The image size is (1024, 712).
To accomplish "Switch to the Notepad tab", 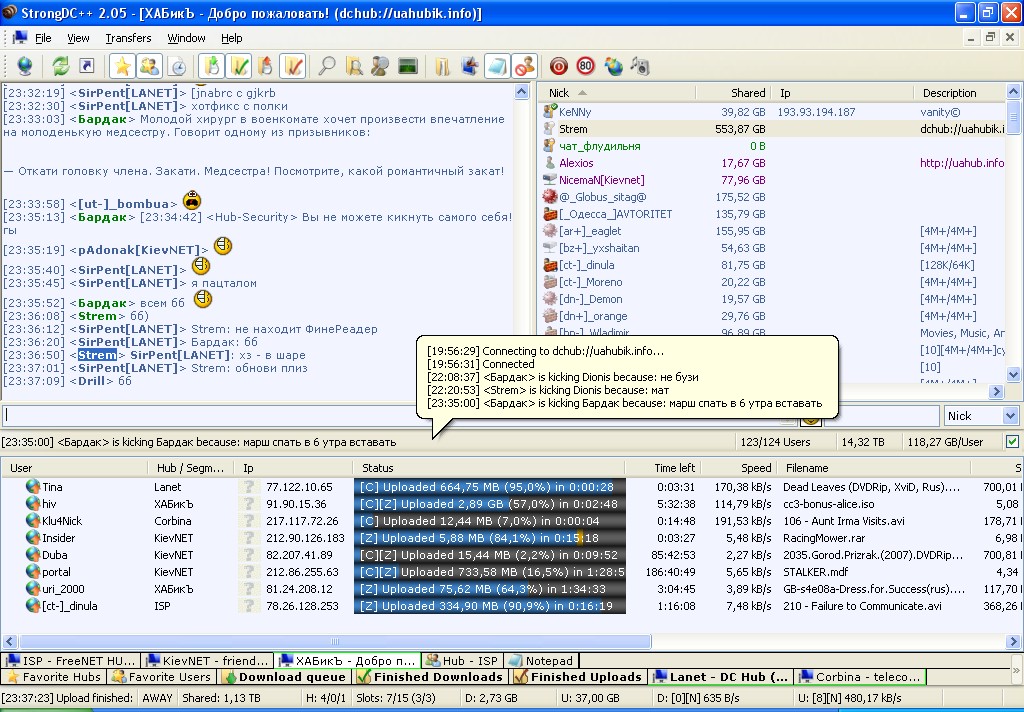I will pyautogui.click(x=542, y=661).
